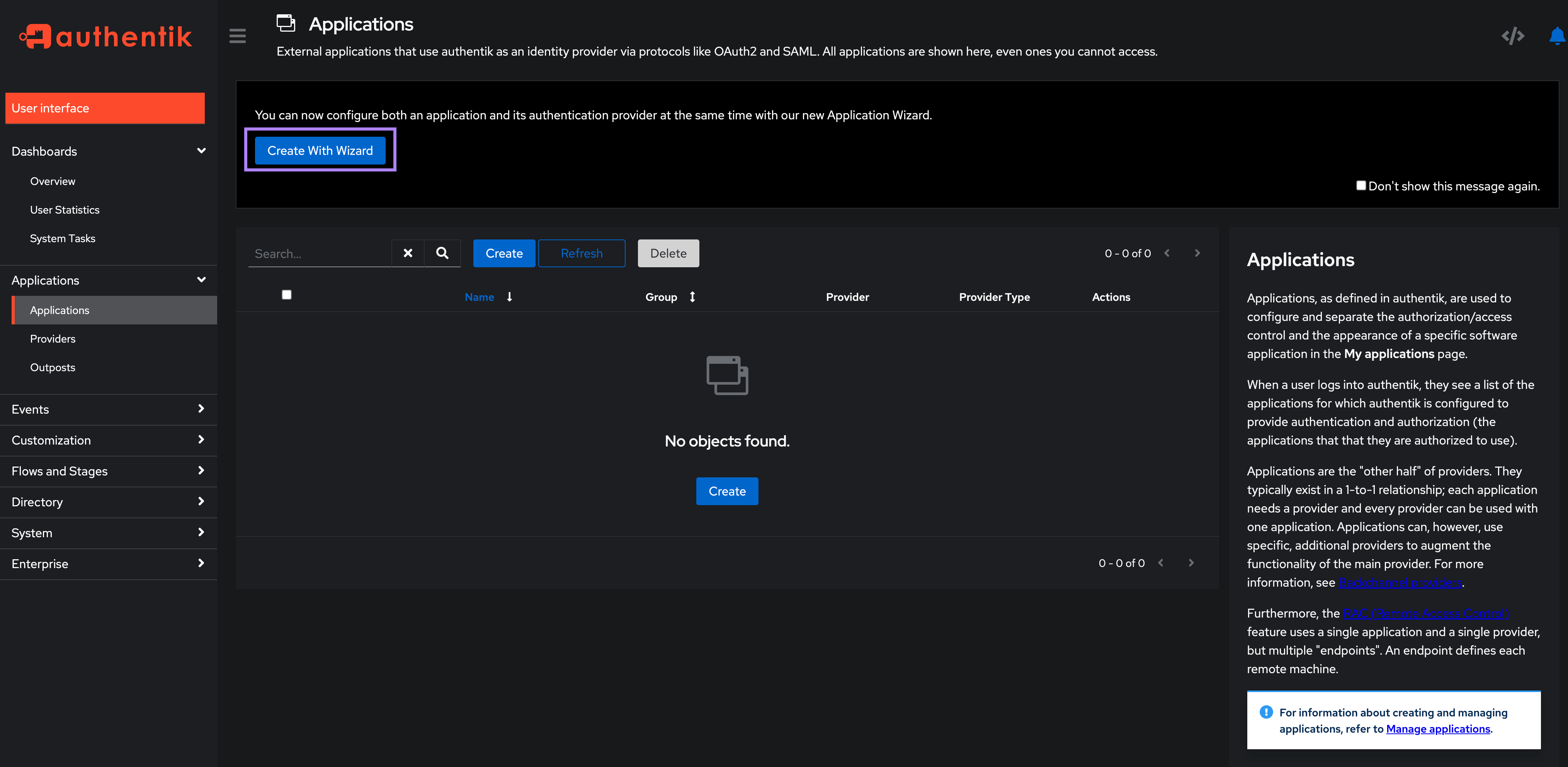This screenshot has width=1568, height=767.
Task: Select Outposts in the sidebar
Action: point(52,367)
